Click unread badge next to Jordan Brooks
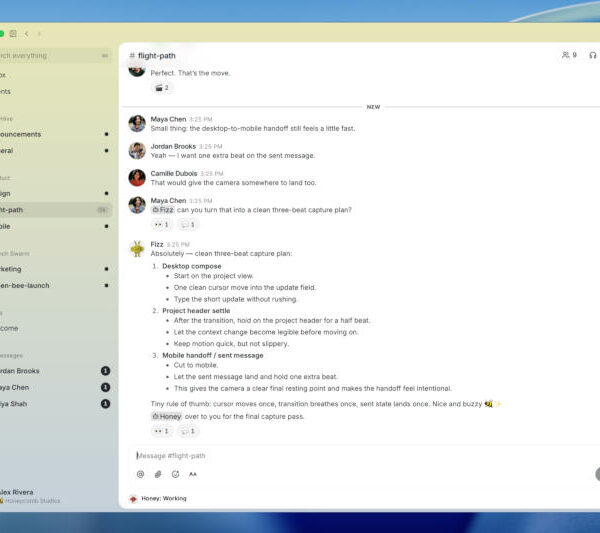 click(x=105, y=371)
